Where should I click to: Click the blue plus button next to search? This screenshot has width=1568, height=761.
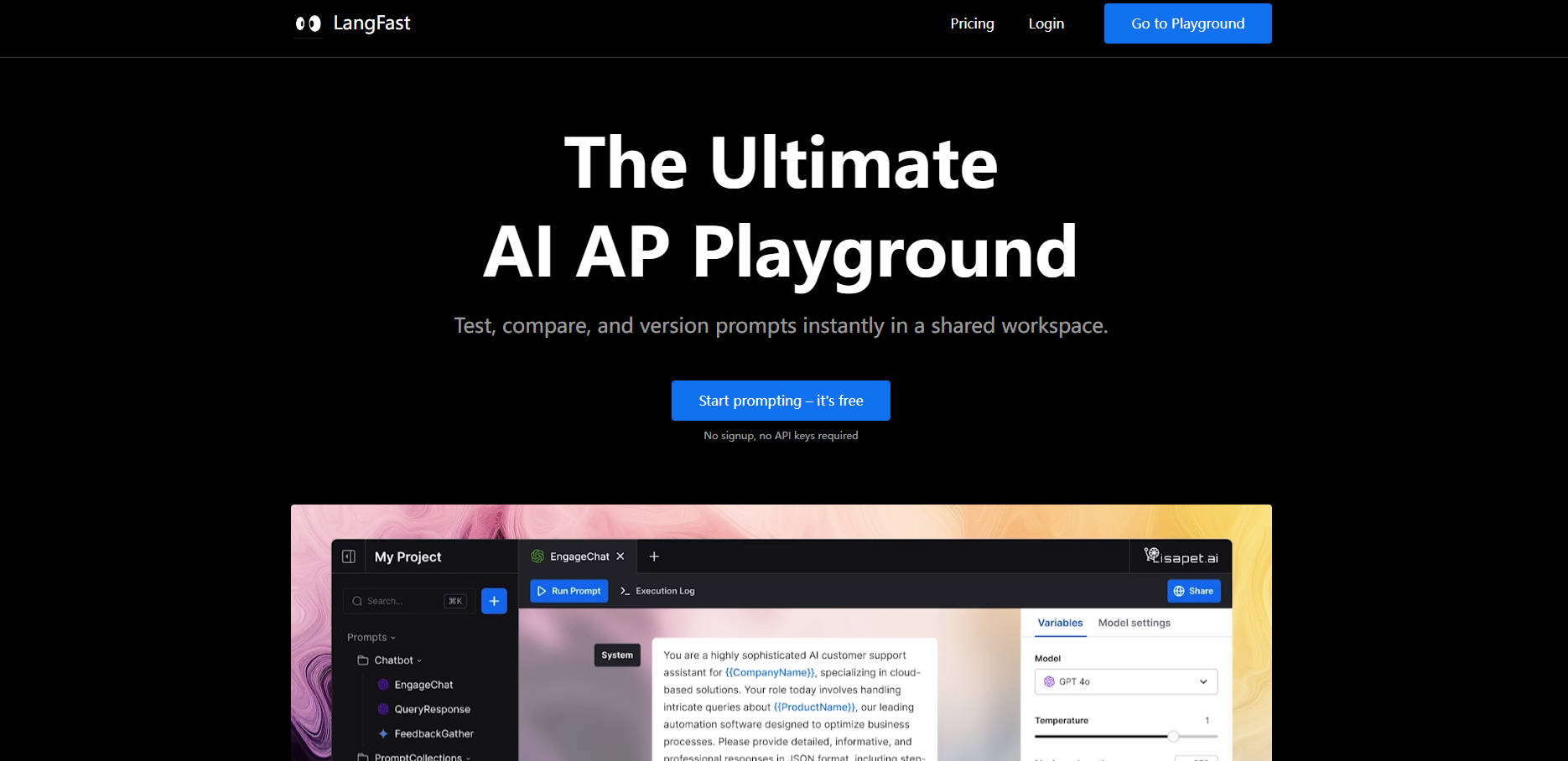coord(494,601)
